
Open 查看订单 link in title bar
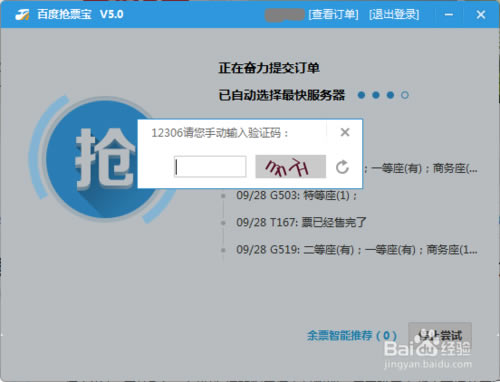click(333, 14)
